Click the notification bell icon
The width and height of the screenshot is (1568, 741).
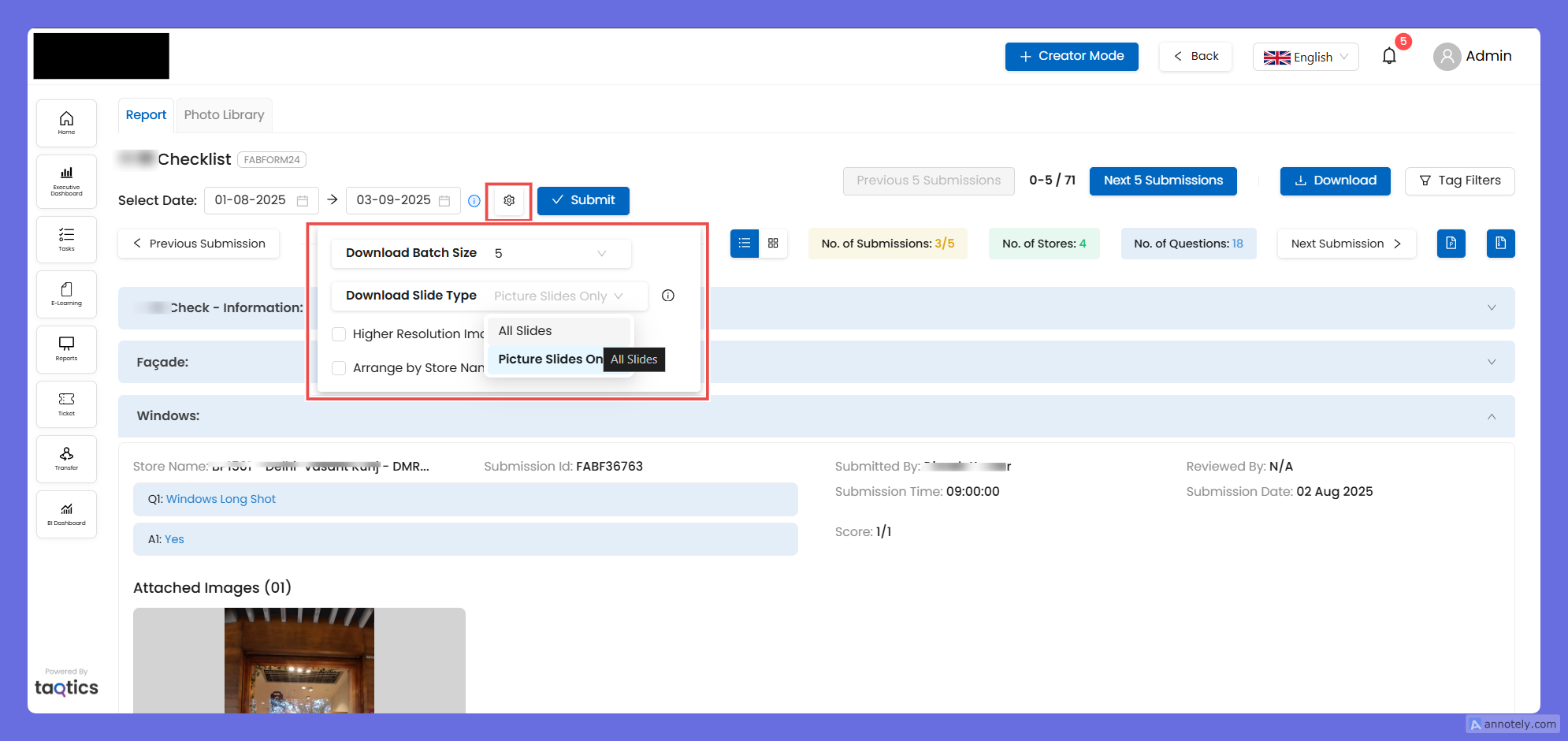pyautogui.click(x=1389, y=56)
